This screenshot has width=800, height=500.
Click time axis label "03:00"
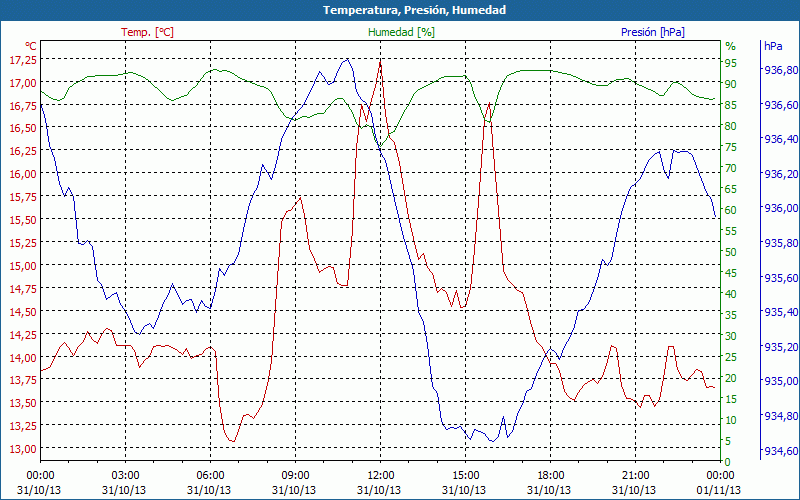(x=125, y=476)
